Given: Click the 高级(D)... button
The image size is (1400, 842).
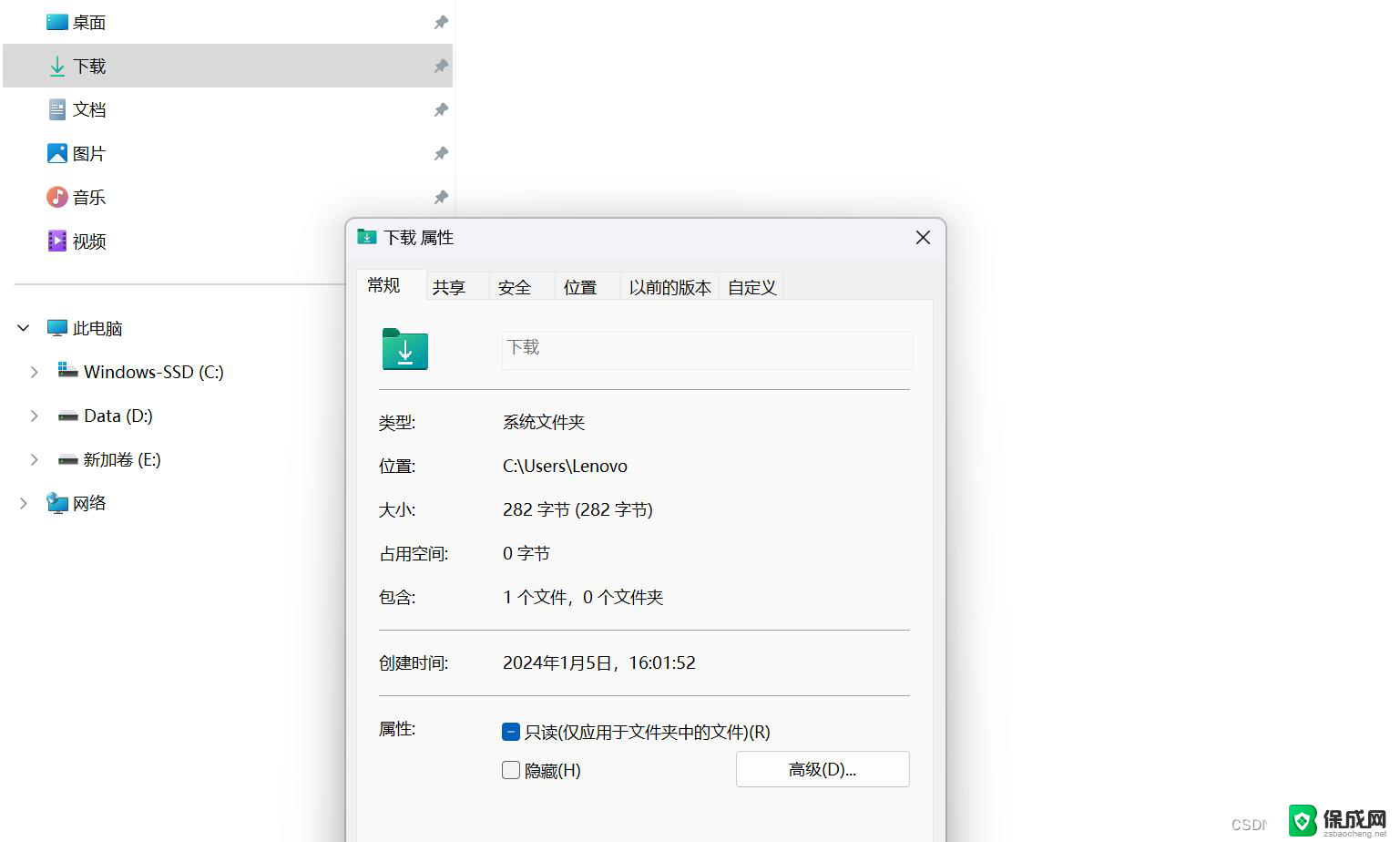Looking at the screenshot, I should point(823,769).
